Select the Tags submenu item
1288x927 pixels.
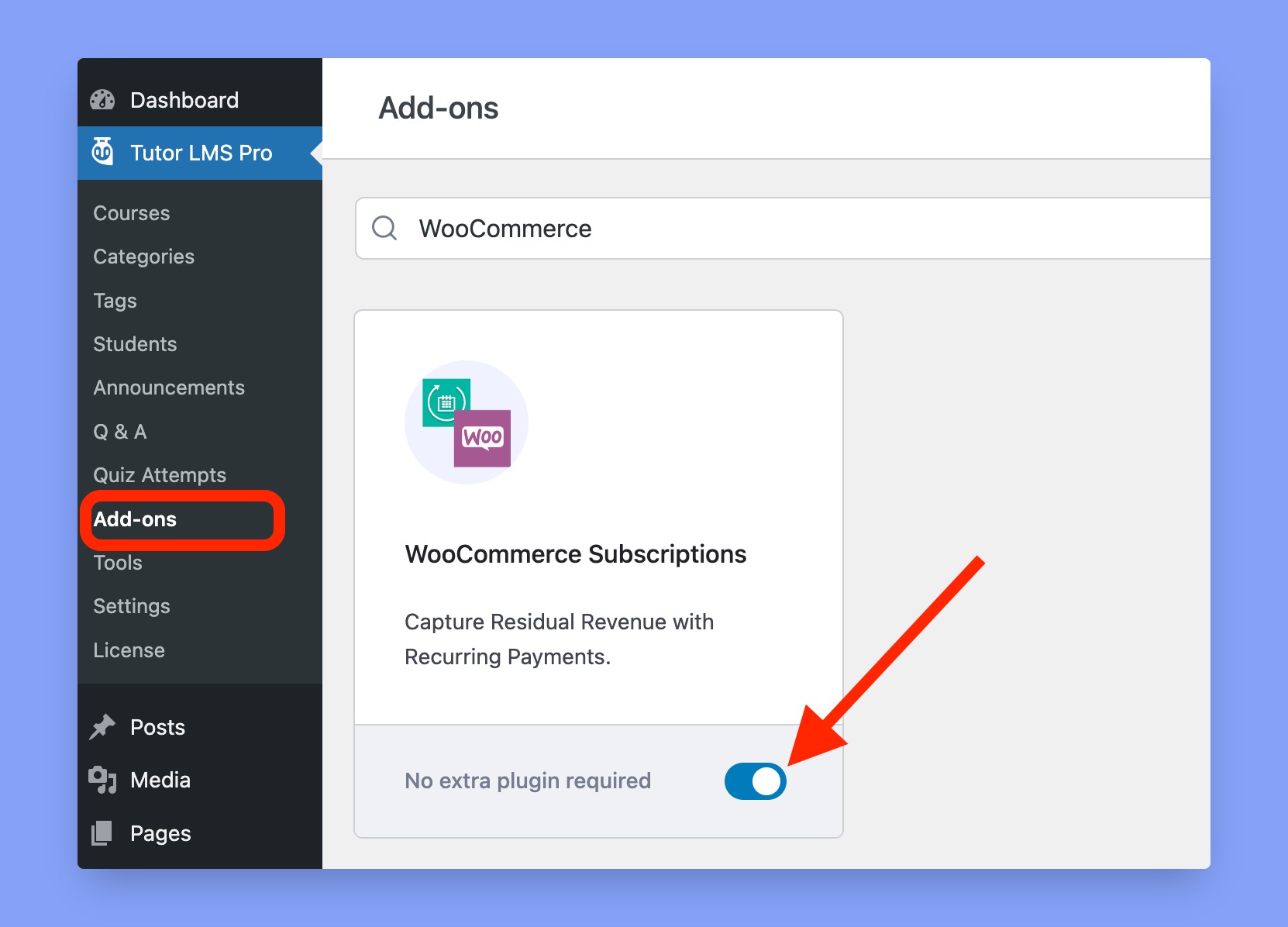pos(115,301)
